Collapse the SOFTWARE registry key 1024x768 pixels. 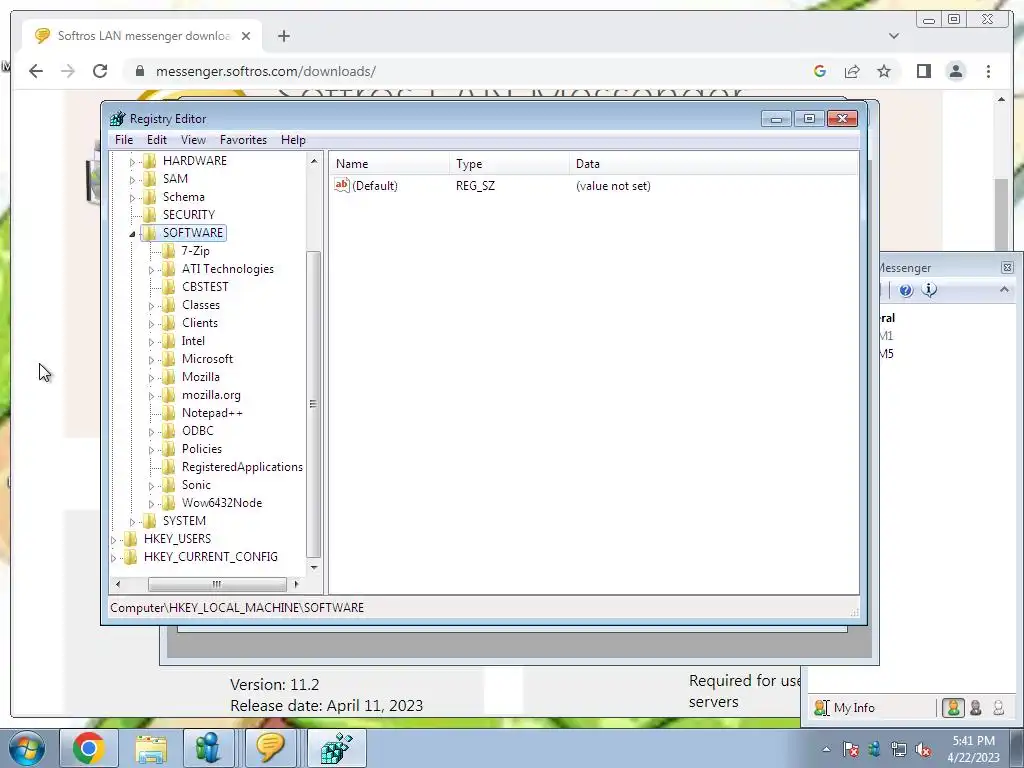tap(132, 233)
